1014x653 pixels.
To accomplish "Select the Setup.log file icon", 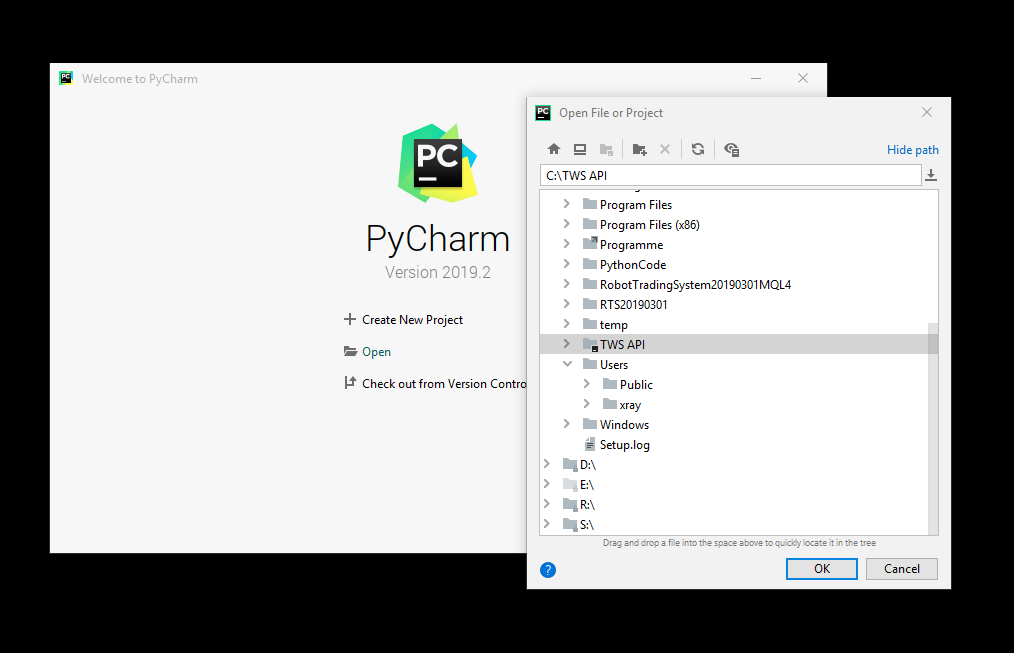I will (590, 444).
